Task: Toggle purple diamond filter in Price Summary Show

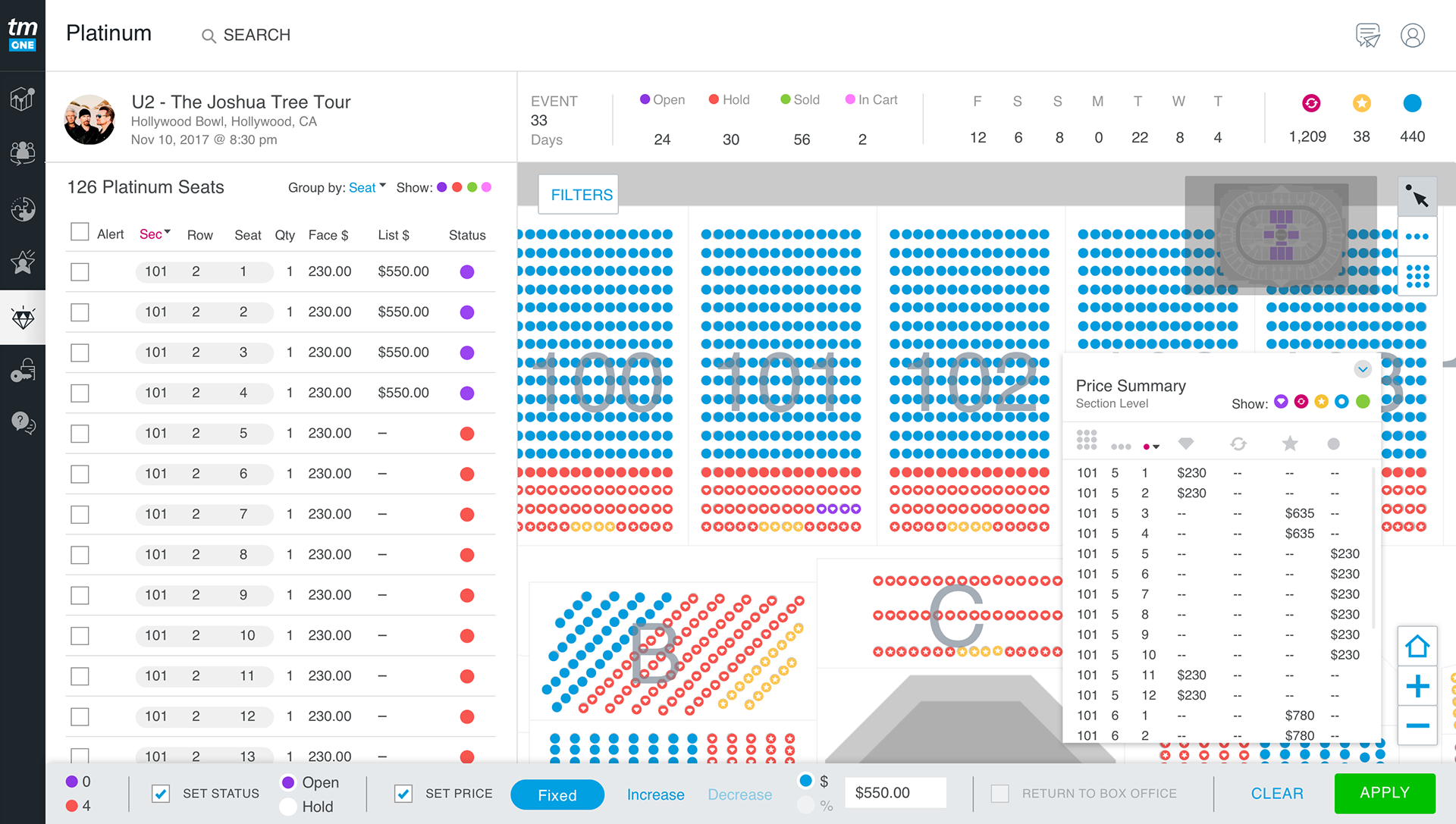Action: (x=1281, y=402)
